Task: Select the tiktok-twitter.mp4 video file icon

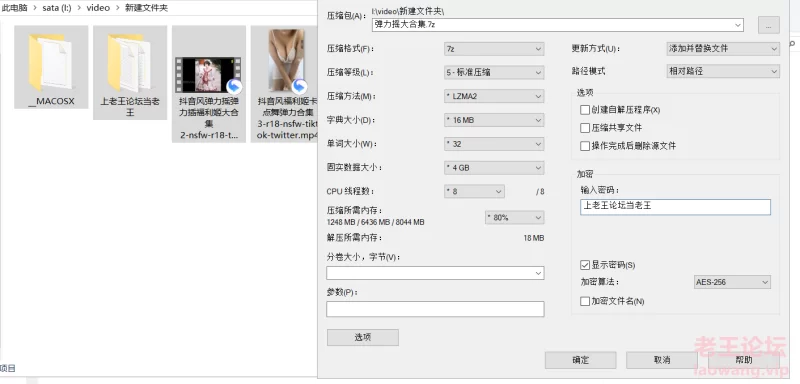Action: pos(287,60)
